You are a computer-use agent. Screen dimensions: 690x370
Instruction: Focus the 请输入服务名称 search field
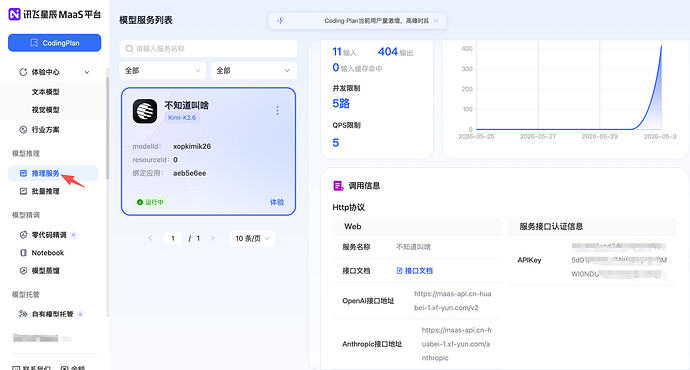point(209,48)
